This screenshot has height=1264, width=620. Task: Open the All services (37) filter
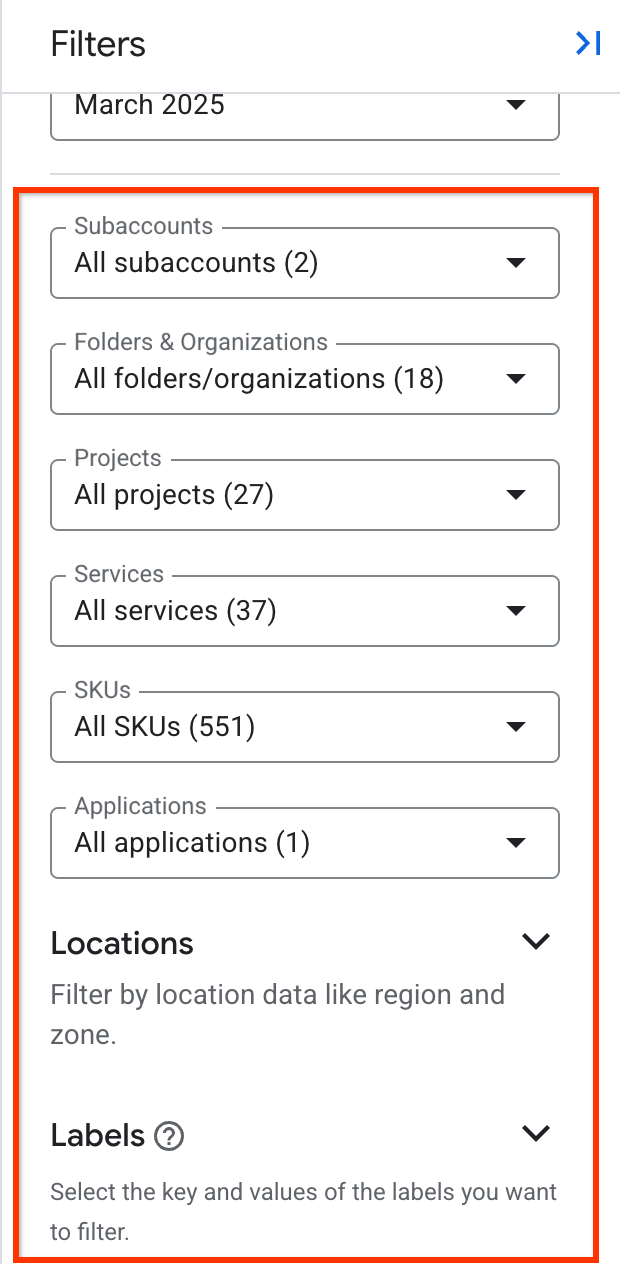tap(305, 611)
